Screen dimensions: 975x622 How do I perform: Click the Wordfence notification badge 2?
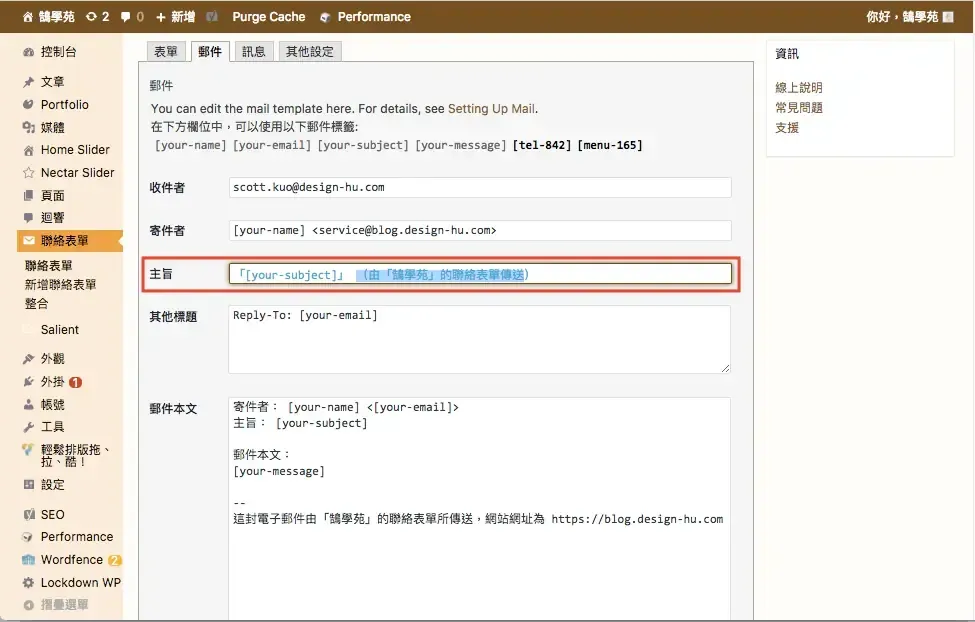(x=114, y=560)
